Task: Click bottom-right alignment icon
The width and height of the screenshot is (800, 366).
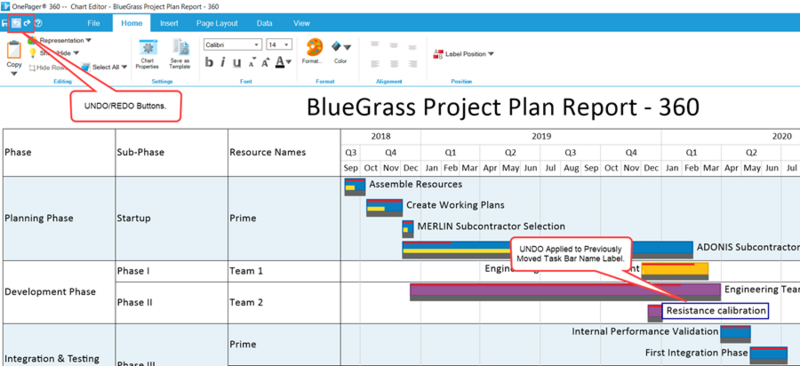Action: click(x=412, y=64)
